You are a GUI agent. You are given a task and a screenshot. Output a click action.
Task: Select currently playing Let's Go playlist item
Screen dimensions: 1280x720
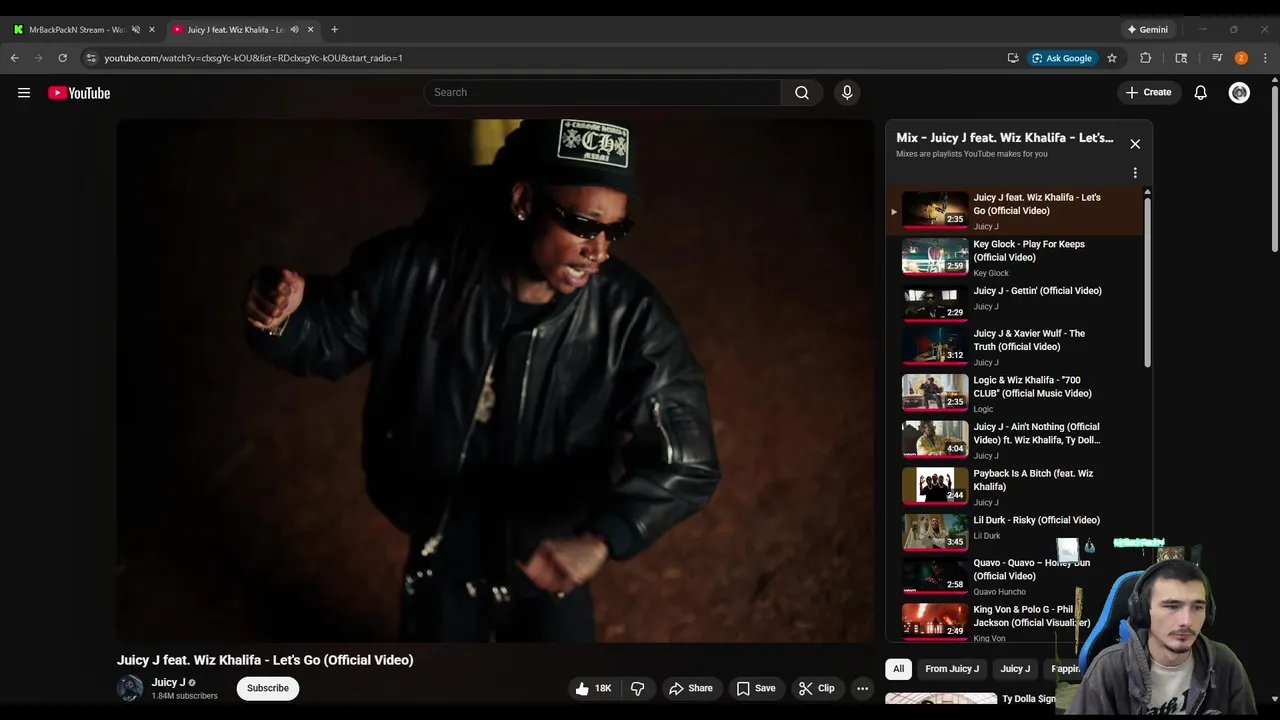coord(1014,210)
